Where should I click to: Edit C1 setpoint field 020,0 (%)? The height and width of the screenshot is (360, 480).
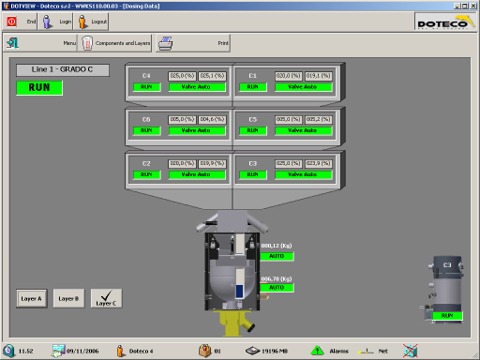pos(288,76)
